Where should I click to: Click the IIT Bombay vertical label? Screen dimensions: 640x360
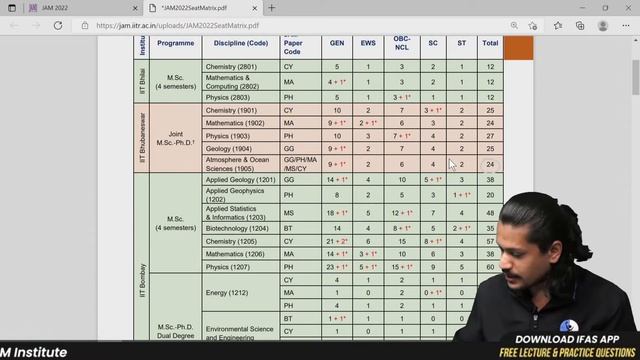click(x=142, y=280)
